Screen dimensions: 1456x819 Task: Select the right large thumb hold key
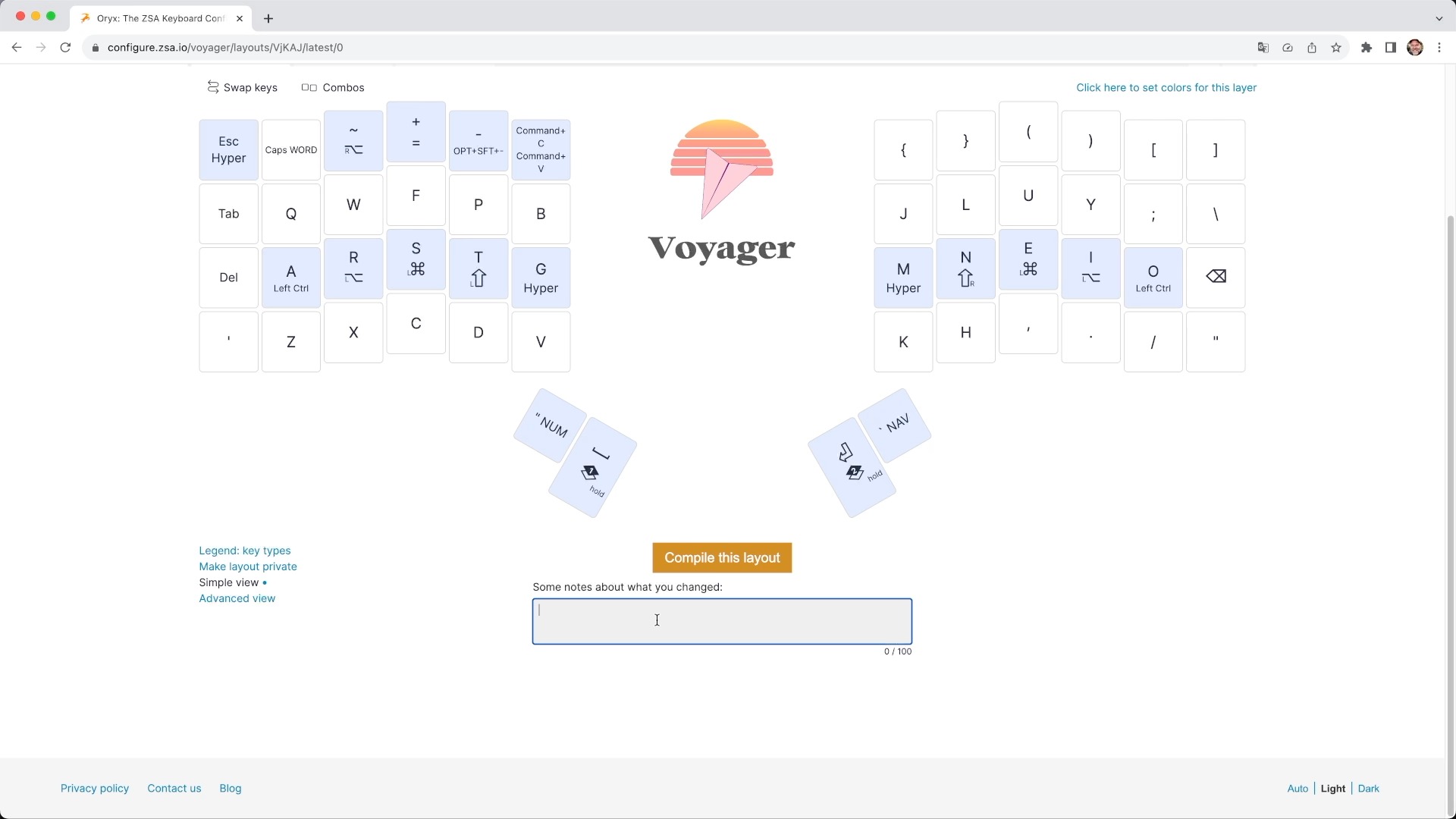(852, 468)
